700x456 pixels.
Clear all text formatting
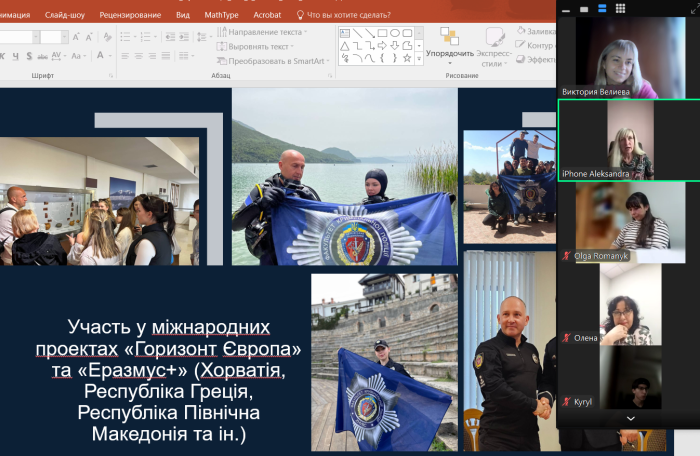(107, 37)
